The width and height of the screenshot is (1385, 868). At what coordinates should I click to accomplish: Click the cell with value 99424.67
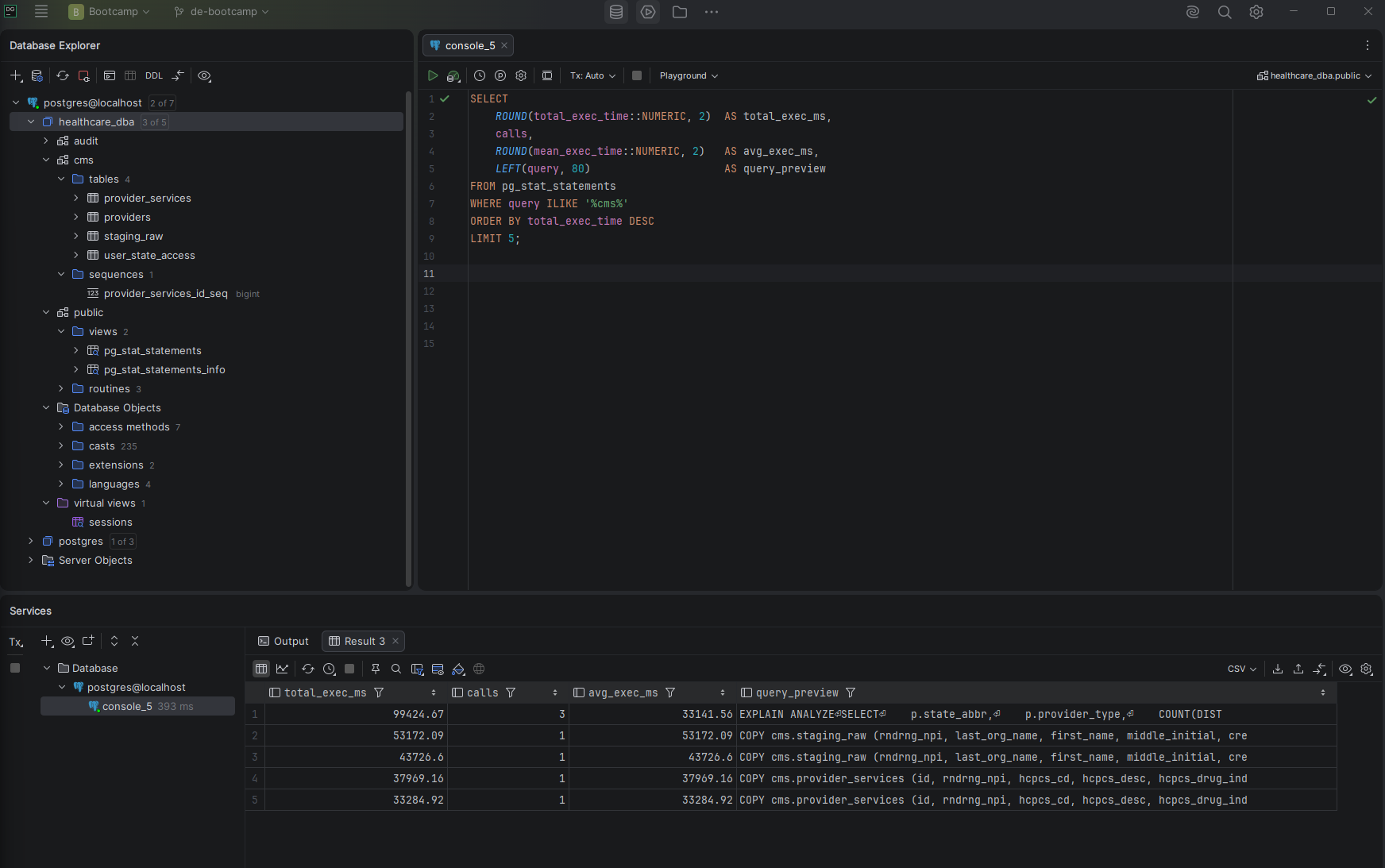click(356, 714)
